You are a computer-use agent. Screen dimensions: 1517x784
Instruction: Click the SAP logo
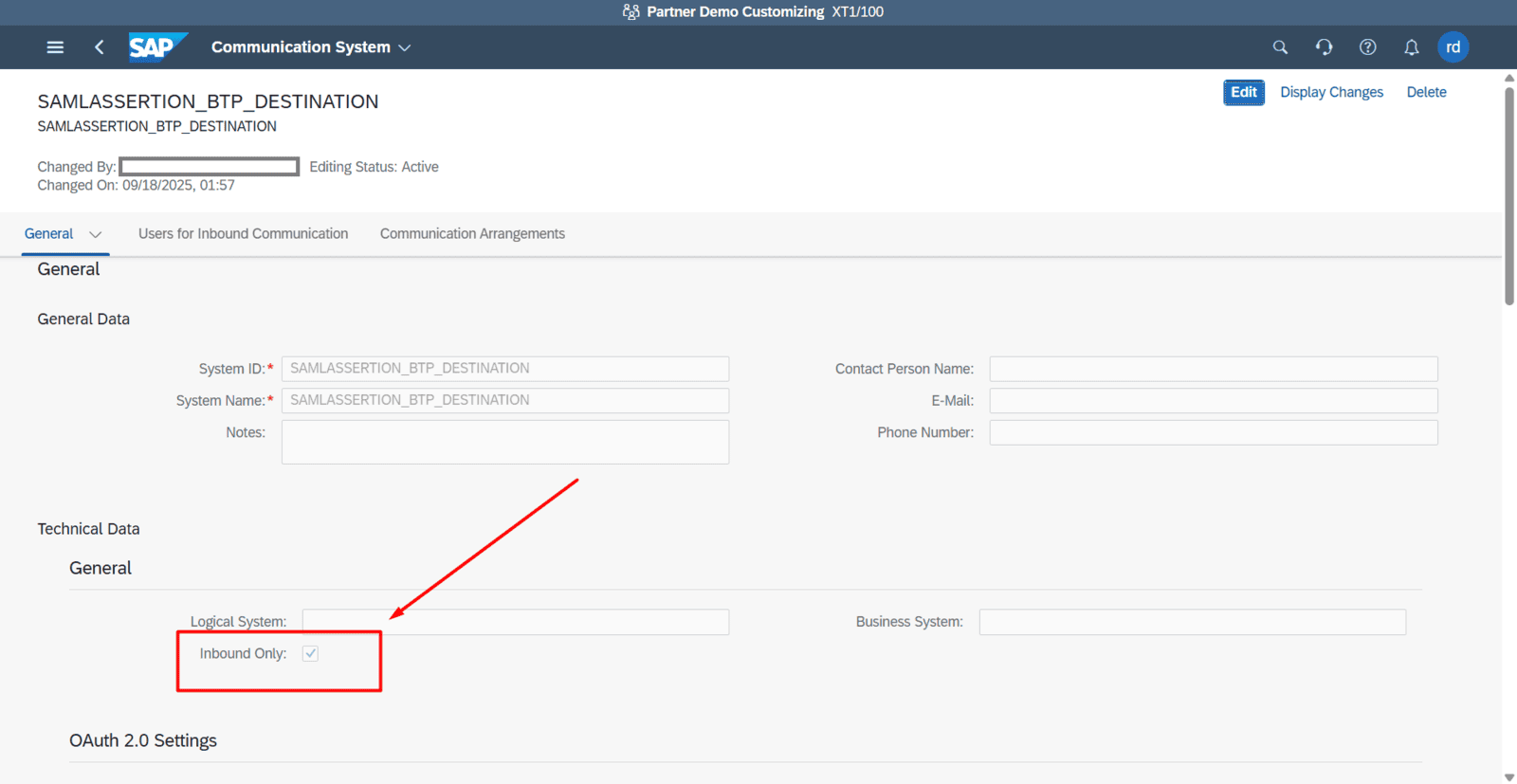(x=156, y=47)
